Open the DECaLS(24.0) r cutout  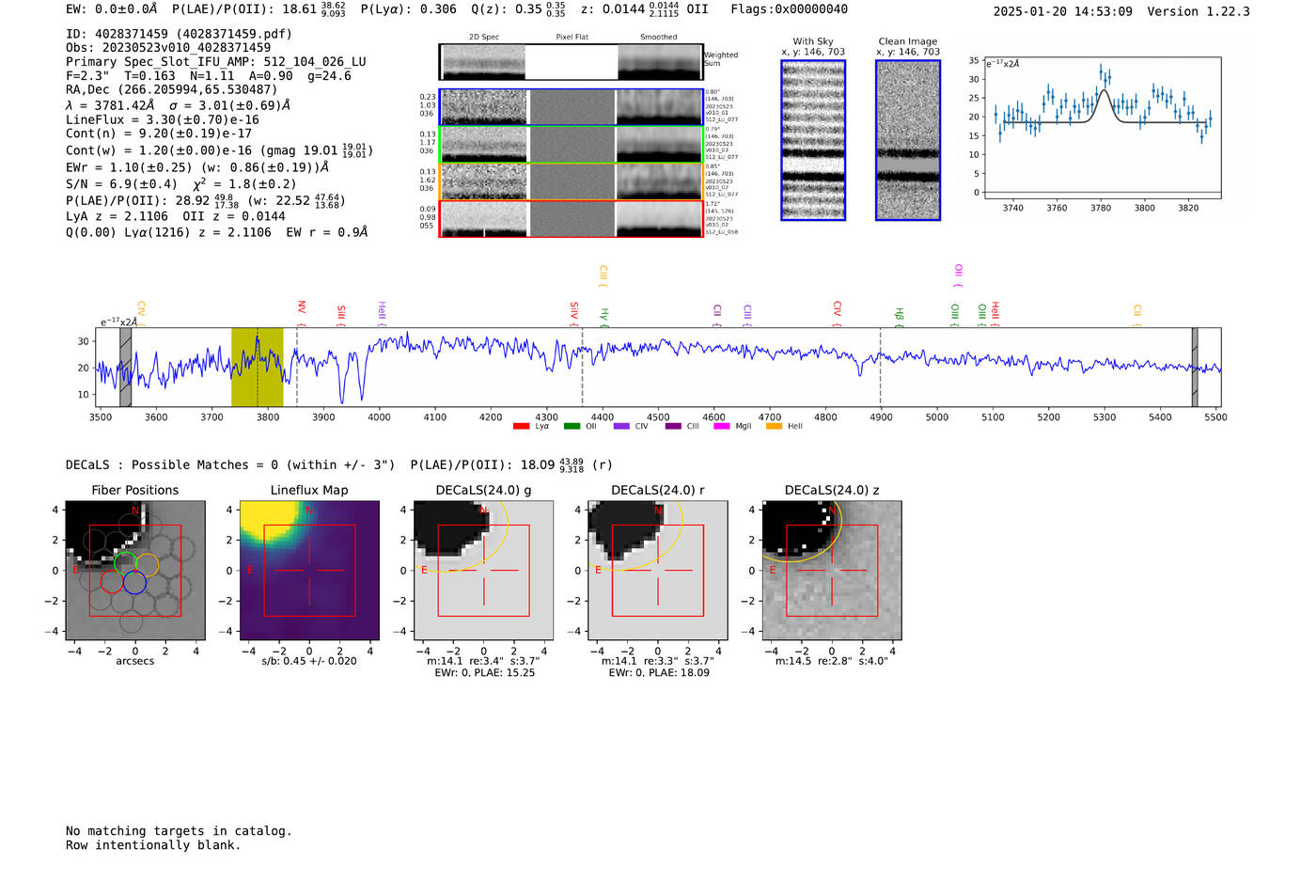coord(658,570)
